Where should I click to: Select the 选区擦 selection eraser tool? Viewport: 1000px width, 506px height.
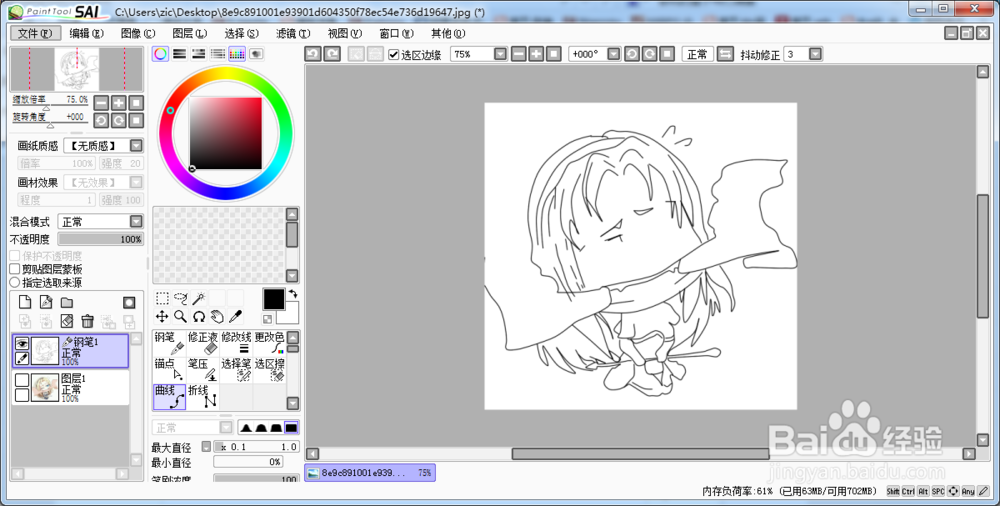(x=269, y=370)
